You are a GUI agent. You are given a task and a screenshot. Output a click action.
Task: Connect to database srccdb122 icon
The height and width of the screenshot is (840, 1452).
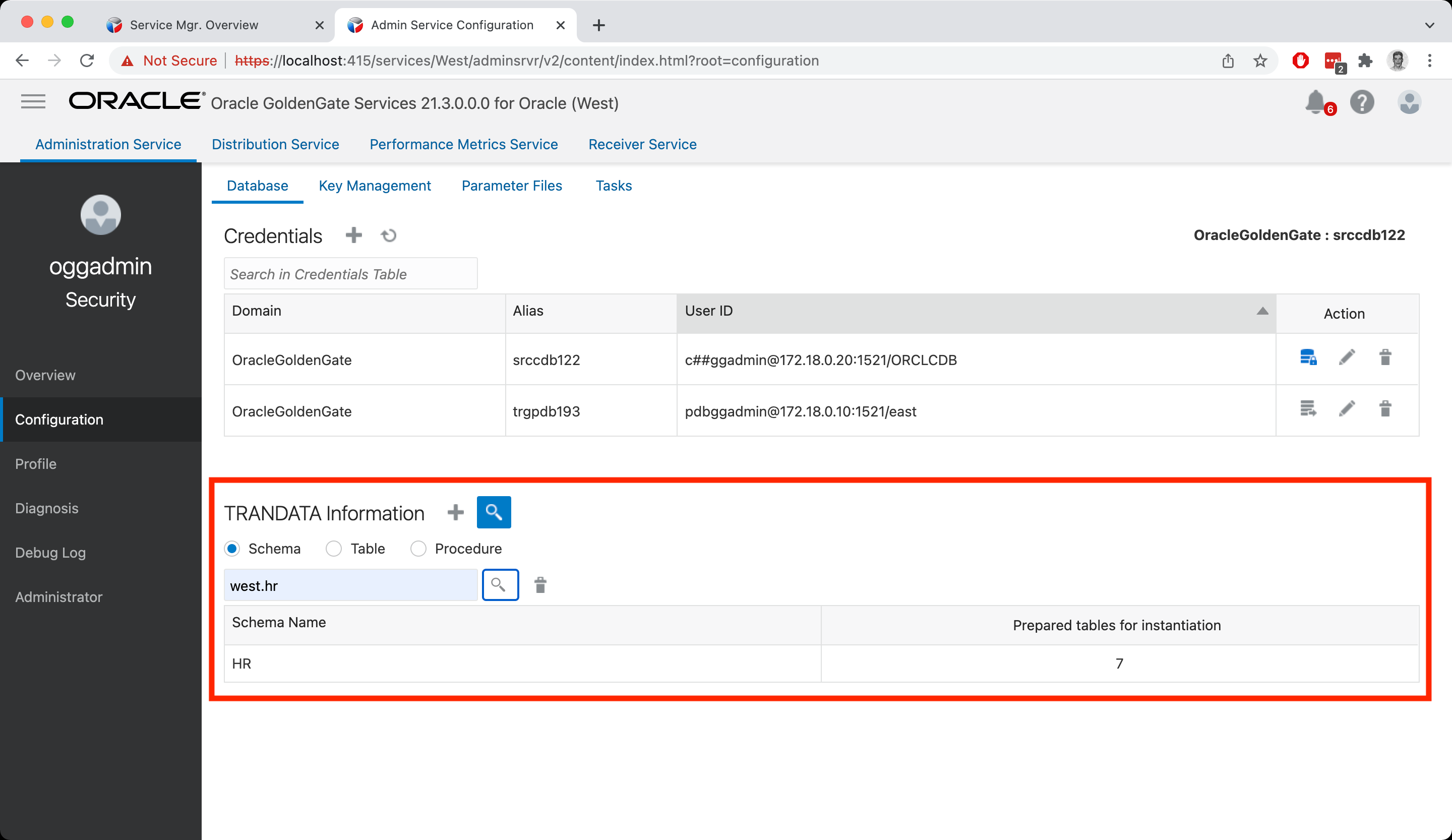[1308, 358]
